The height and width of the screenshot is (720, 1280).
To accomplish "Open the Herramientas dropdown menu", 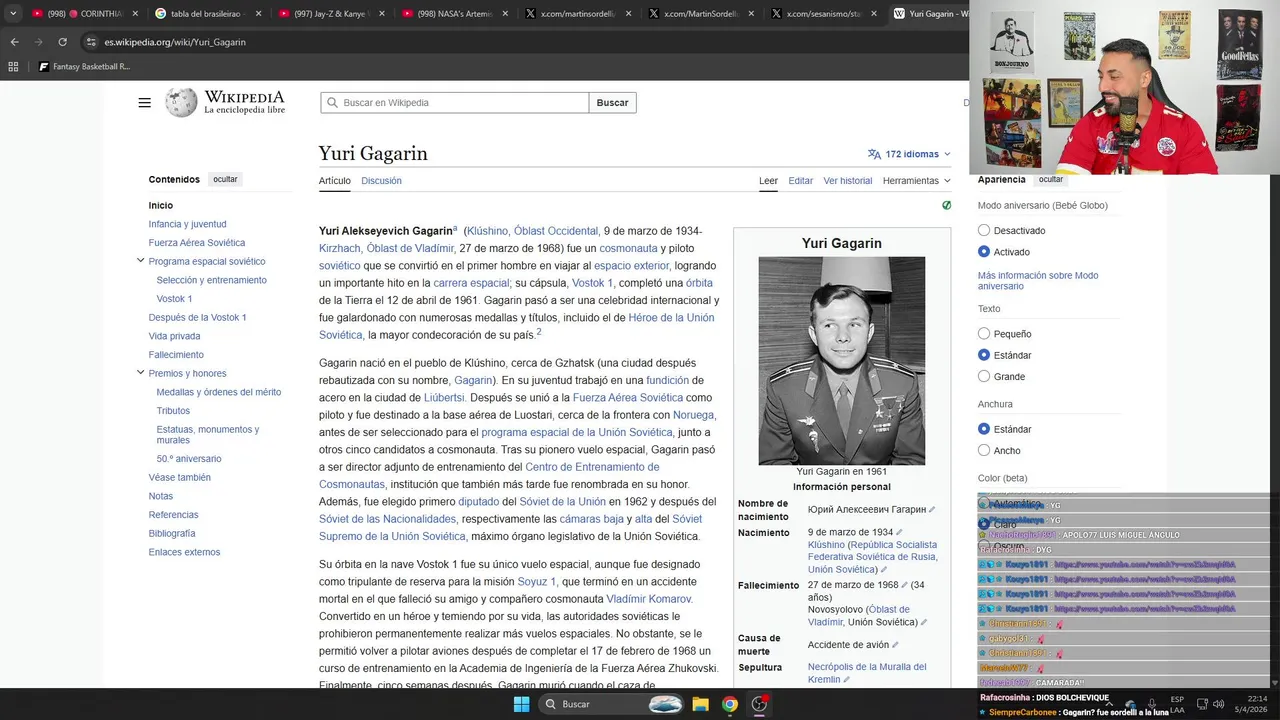I will pyautogui.click(x=916, y=181).
